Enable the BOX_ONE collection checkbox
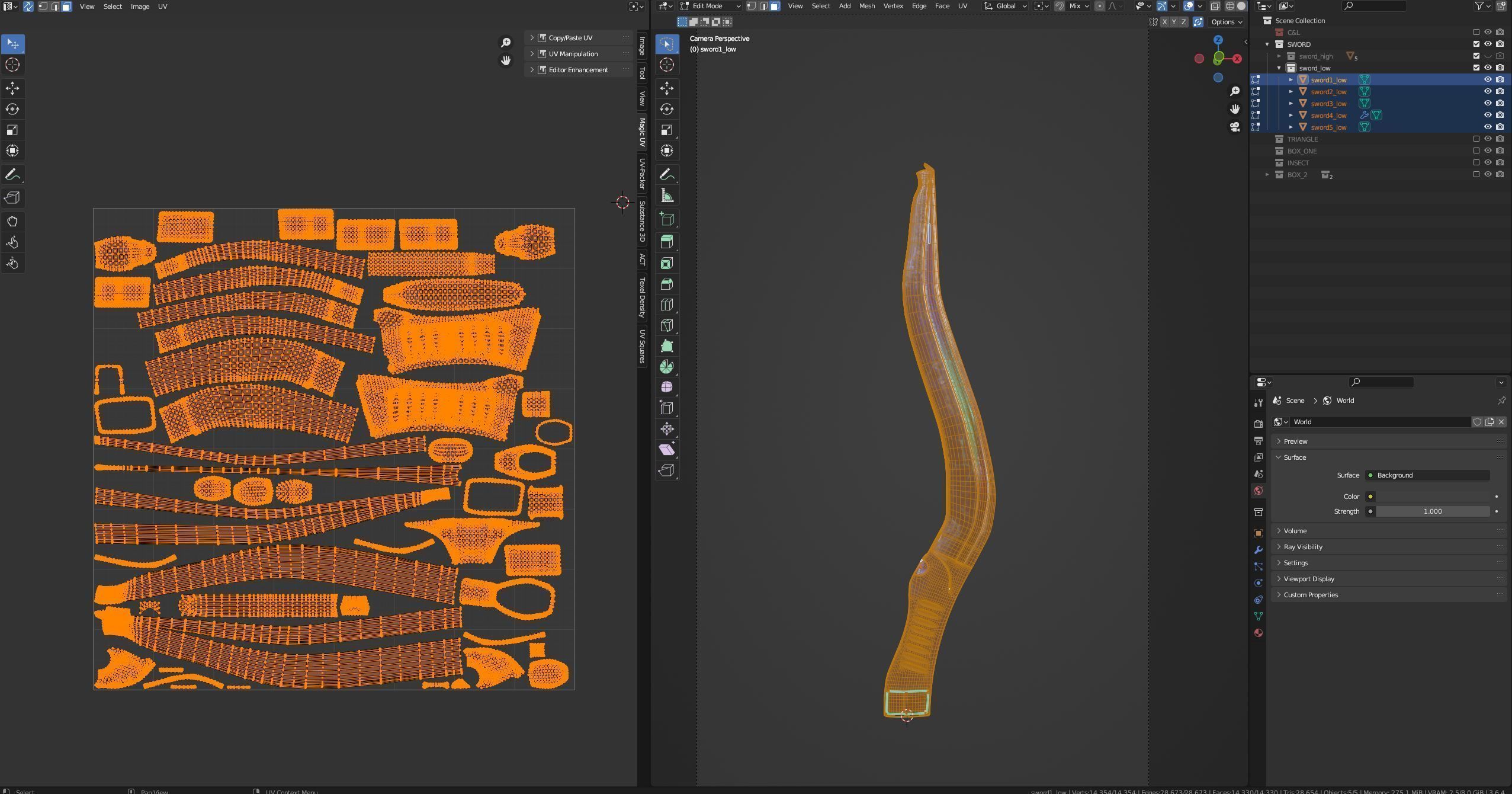 click(1476, 151)
